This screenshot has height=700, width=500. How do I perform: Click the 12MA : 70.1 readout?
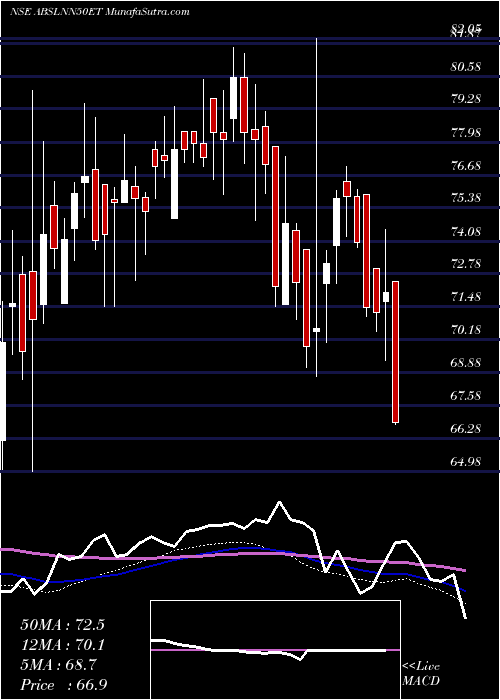pos(62,645)
